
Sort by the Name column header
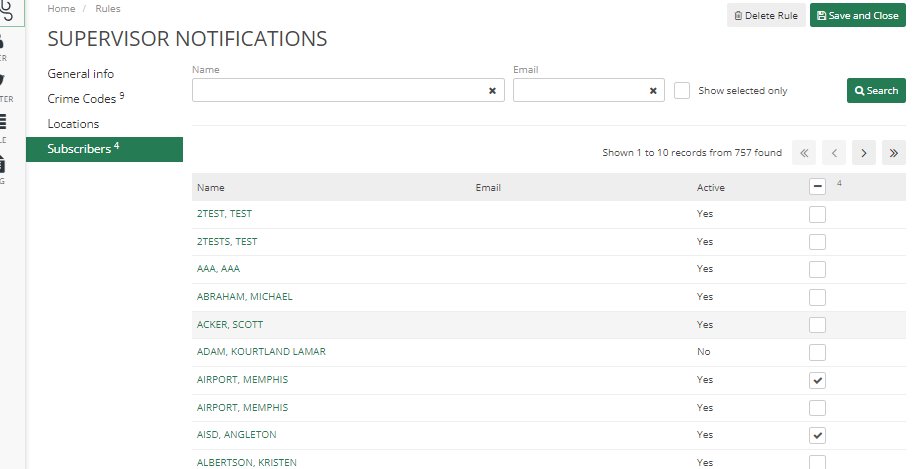211,187
